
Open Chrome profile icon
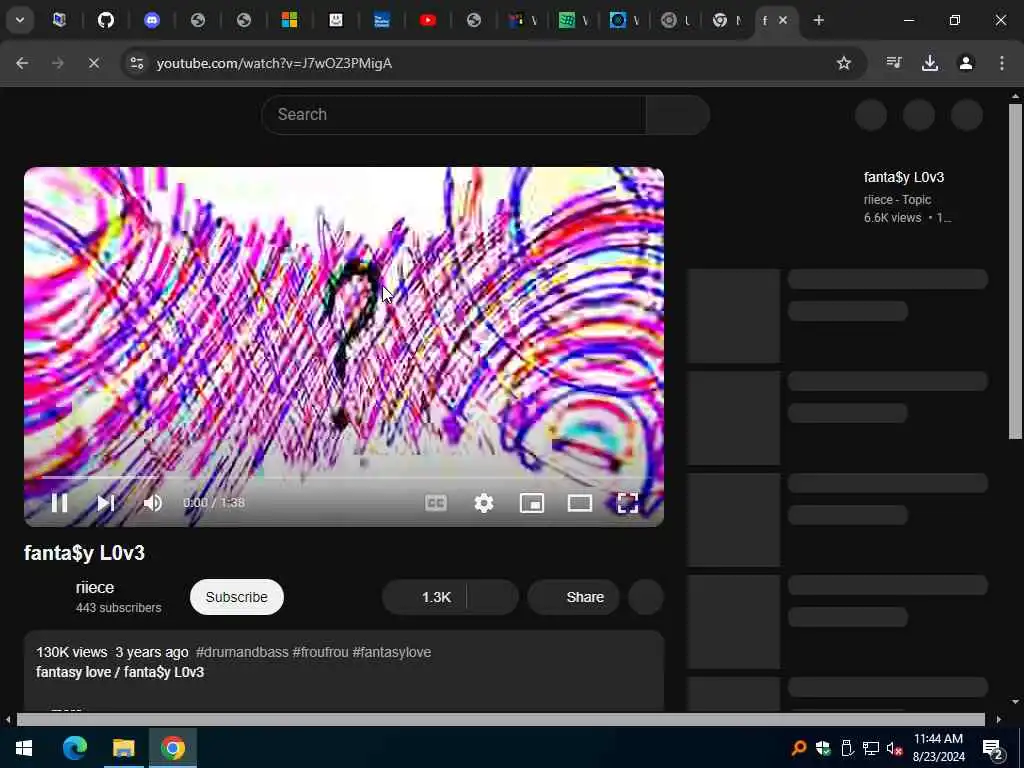pos(966,63)
